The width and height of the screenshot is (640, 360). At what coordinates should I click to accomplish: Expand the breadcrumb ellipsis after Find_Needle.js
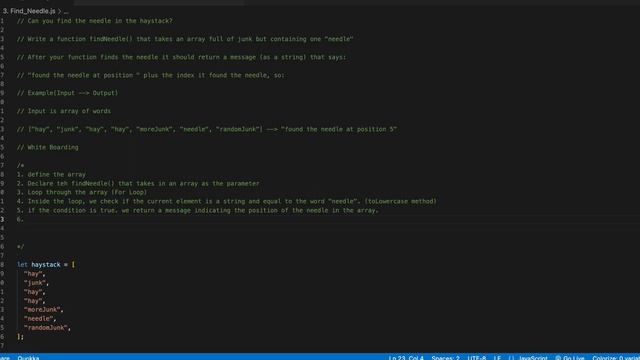[66, 11]
